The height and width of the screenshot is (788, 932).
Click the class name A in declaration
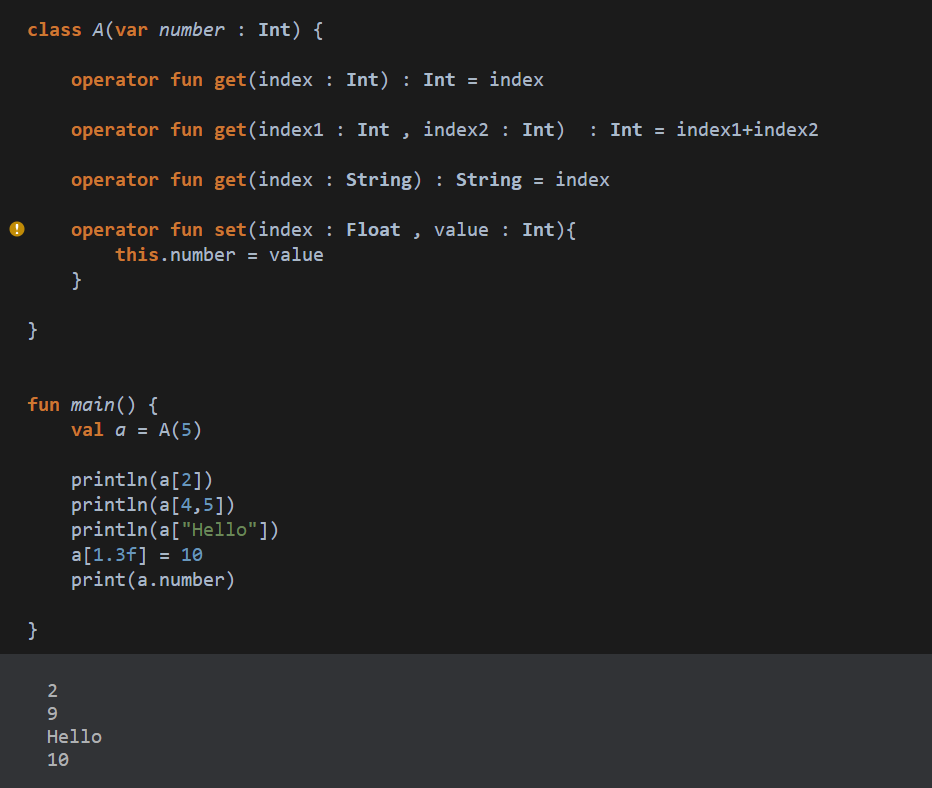click(98, 30)
